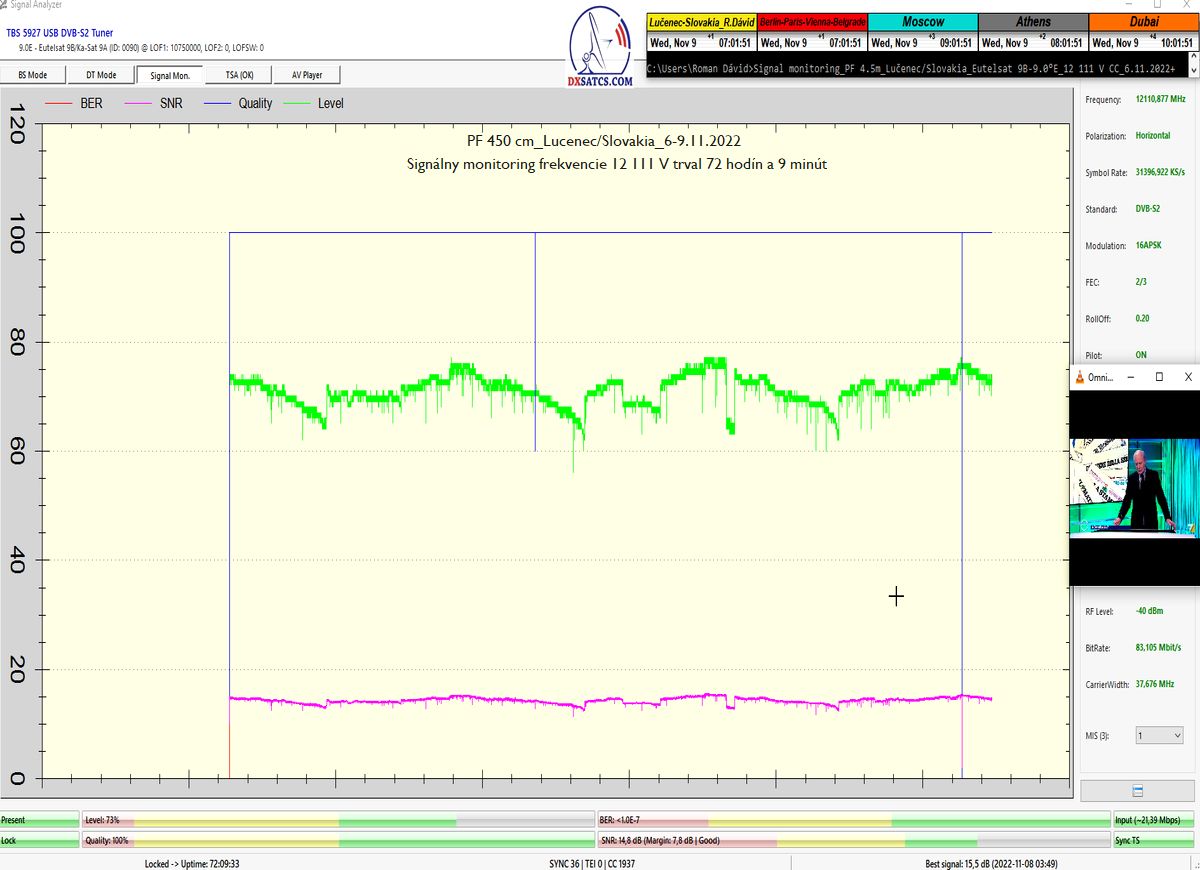
Task: Click the SNR margin indicator bar
Action: [852, 841]
